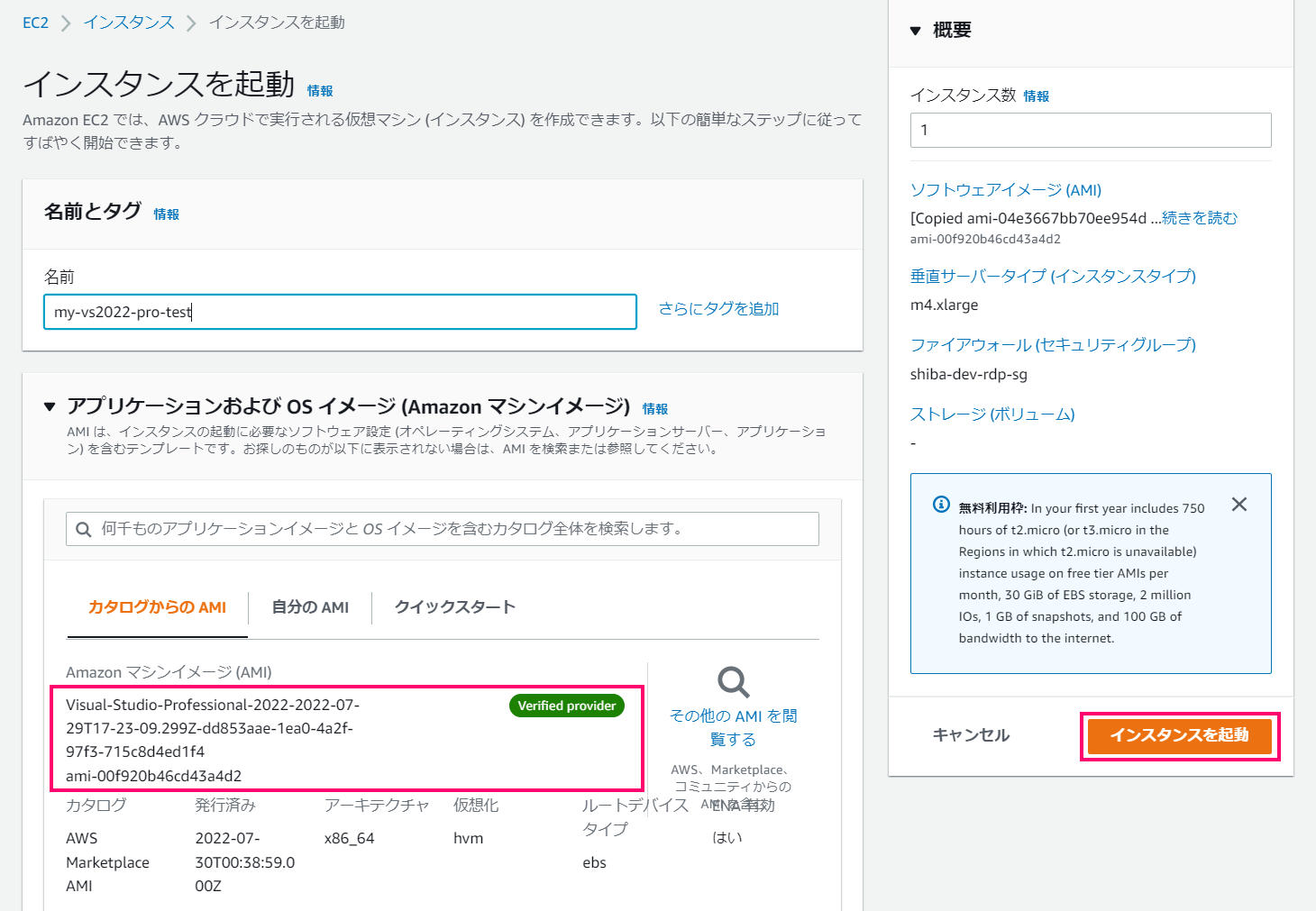This screenshot has width=1316, height=911.
Task: Click published date 2022-07-30T00:38:59.000Z
Action: [x=245, y=862]
